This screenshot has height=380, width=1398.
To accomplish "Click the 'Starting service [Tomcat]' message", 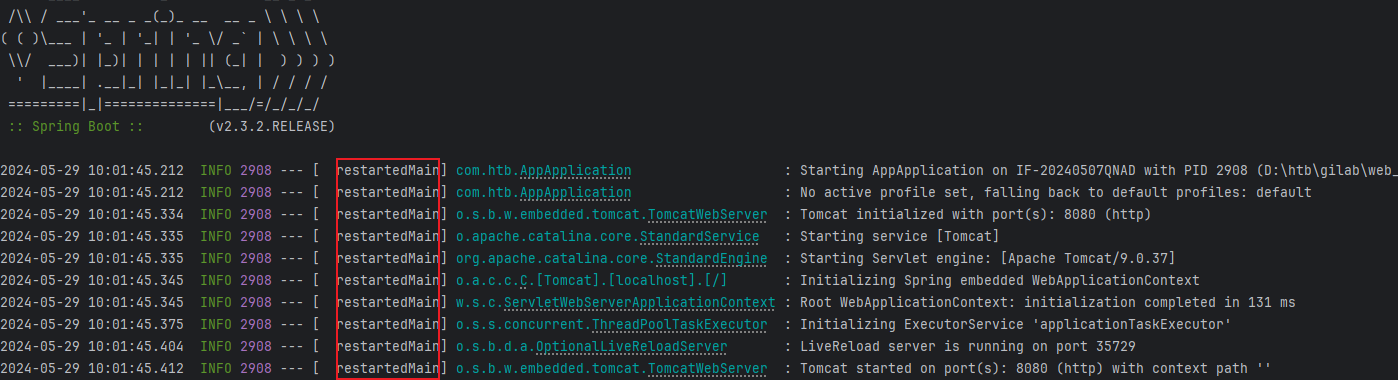I will [x=899, y=237].
